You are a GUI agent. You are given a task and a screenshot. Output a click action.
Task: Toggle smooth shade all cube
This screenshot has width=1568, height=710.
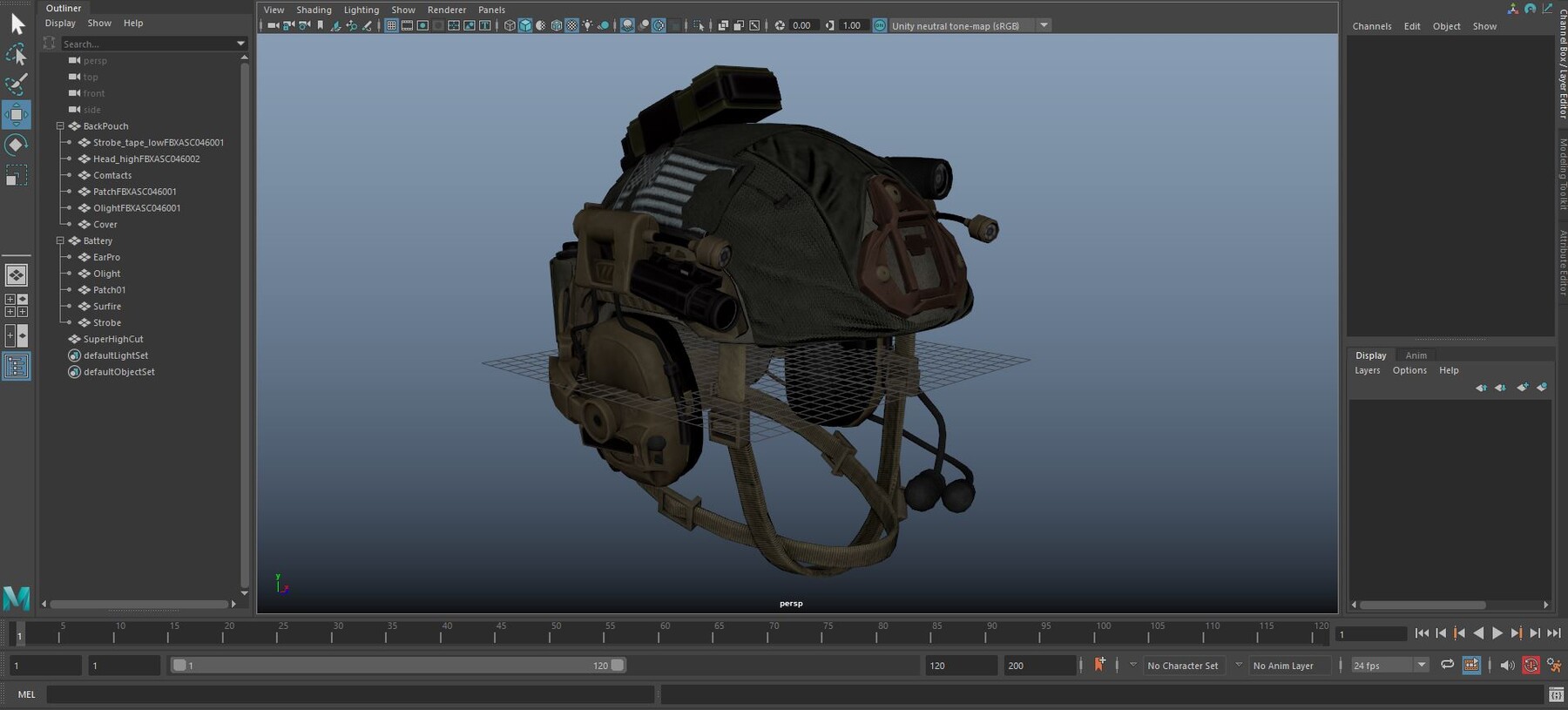pyautogui.click(x=525, y=25)
